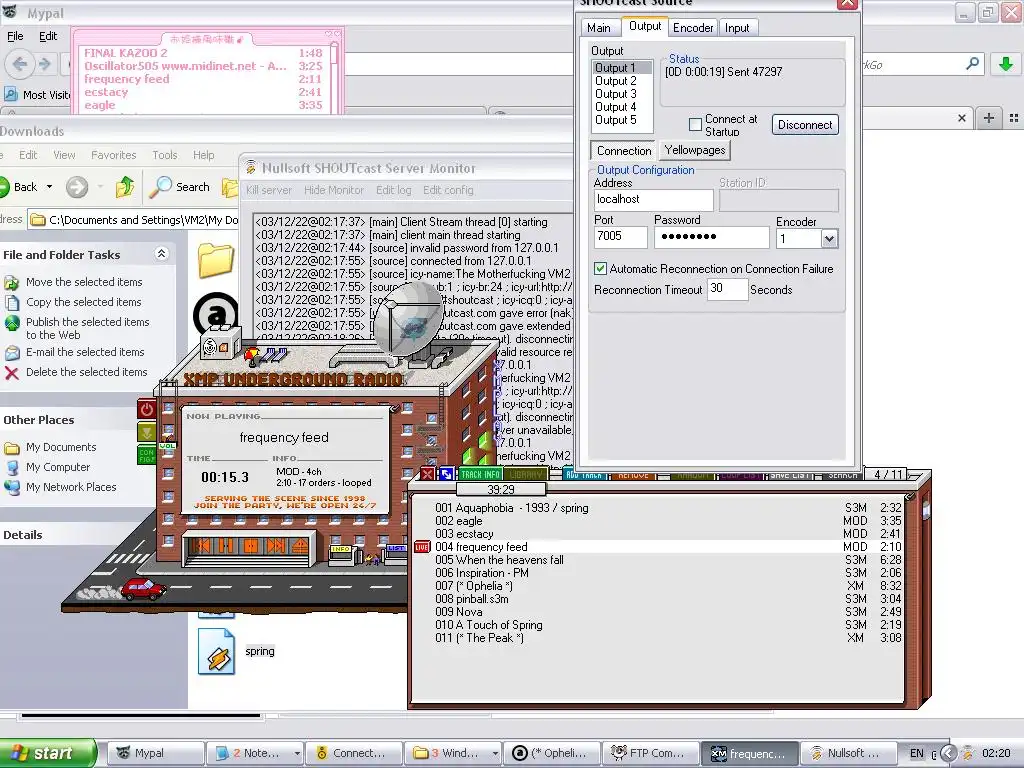1024x768 pixels.
Task: Click the Password field in Output Configuration
Action: 712,236
